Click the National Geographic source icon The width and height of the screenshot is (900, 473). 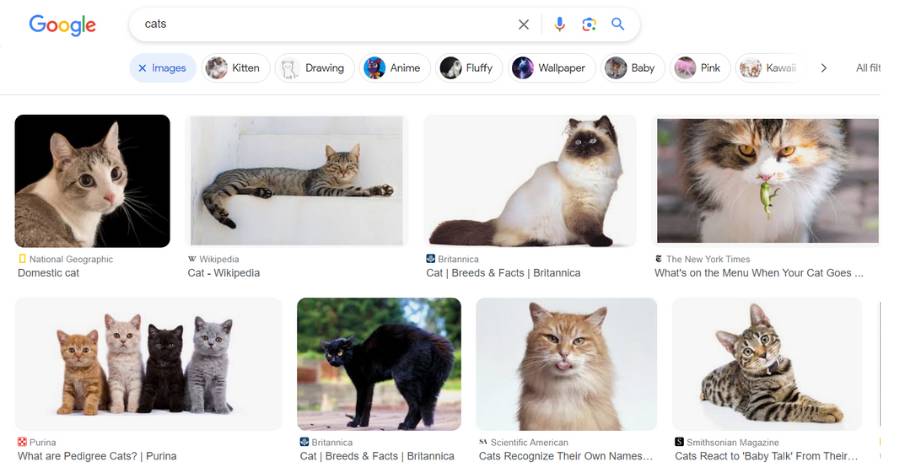coord(22,259)
